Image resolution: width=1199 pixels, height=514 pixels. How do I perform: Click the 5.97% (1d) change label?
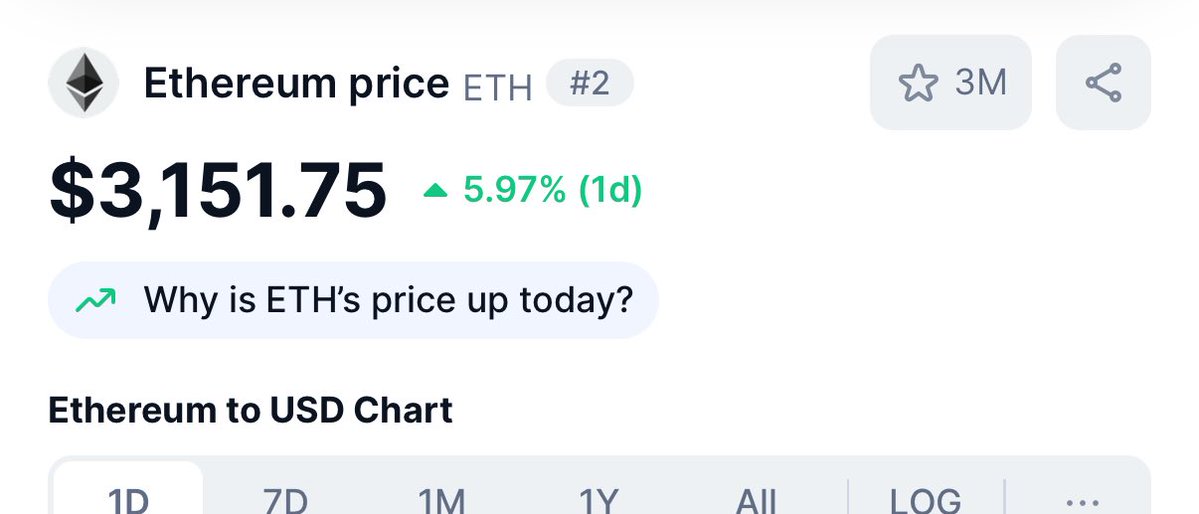pyautogui.click(x=553, y=190)
